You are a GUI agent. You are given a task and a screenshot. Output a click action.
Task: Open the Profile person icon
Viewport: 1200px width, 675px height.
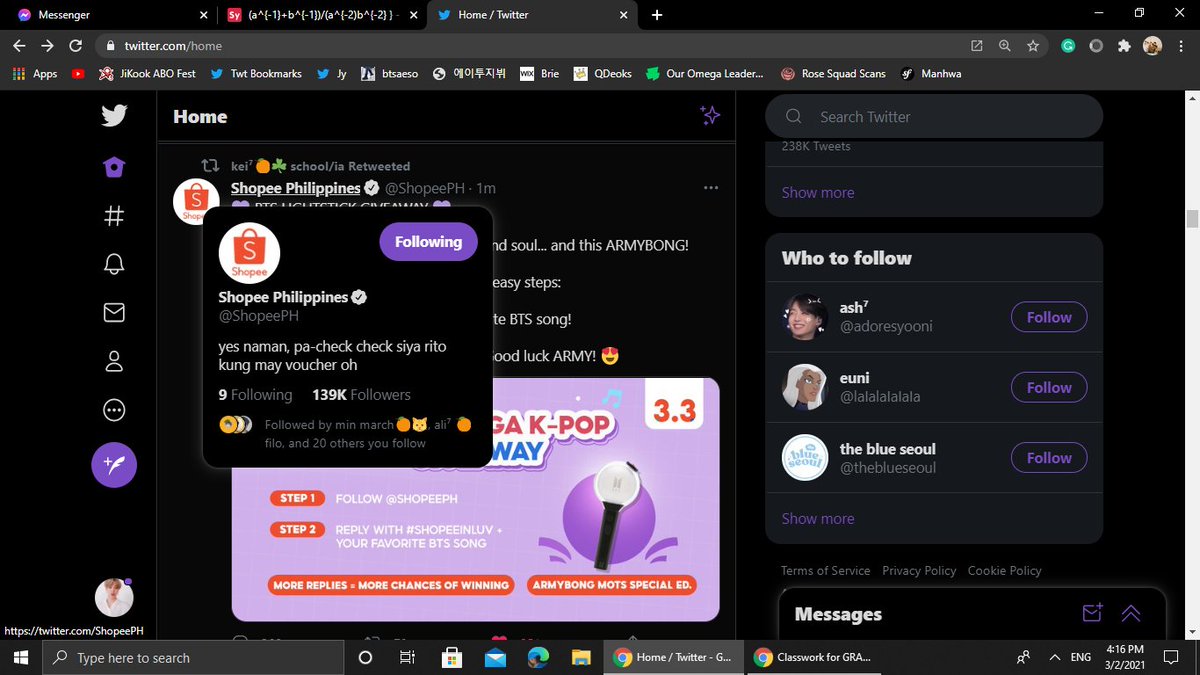point(113,361)
